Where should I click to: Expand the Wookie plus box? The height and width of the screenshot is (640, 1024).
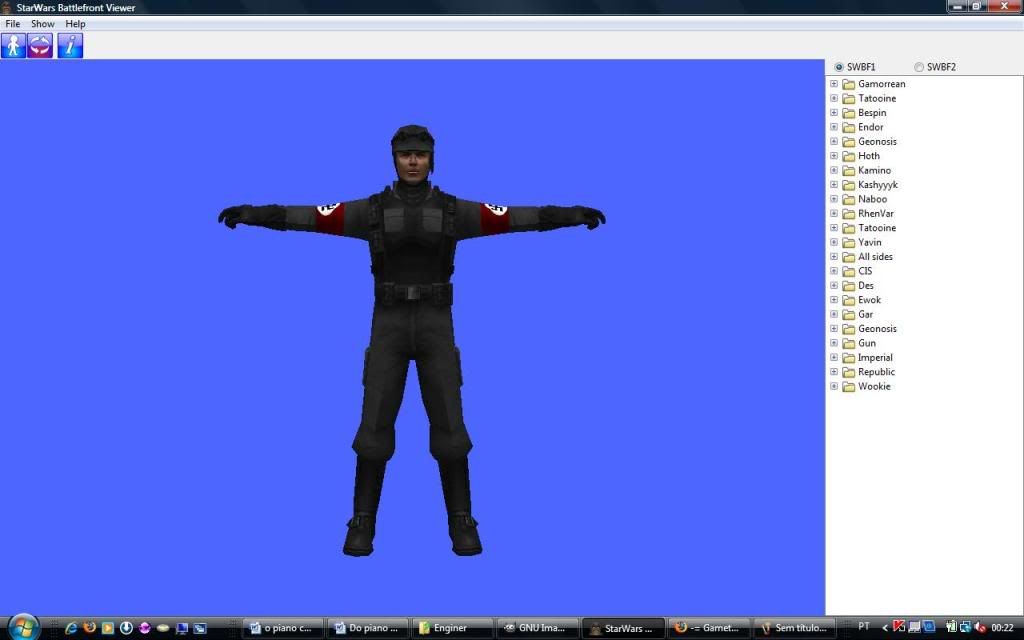pyautogui.click(x=834, y=386)
